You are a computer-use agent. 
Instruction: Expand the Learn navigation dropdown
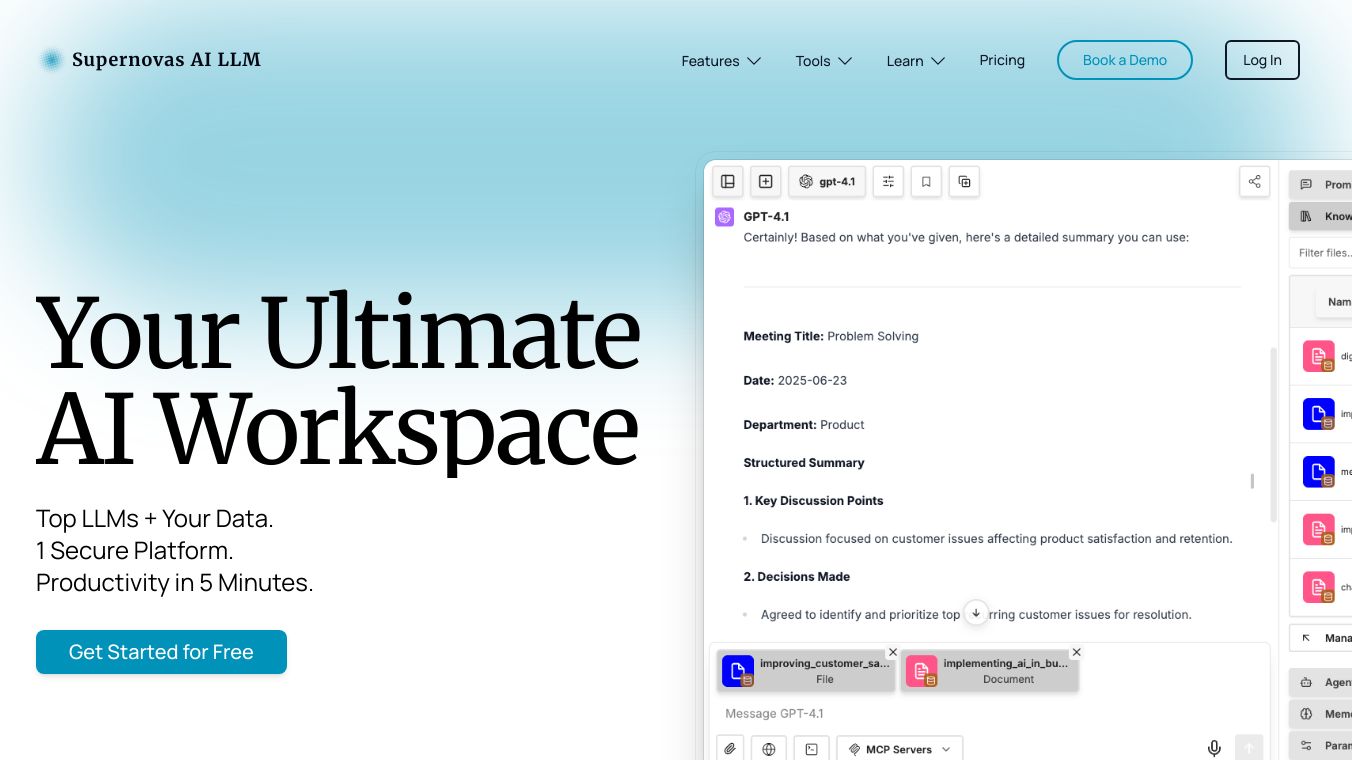[915, 61]
